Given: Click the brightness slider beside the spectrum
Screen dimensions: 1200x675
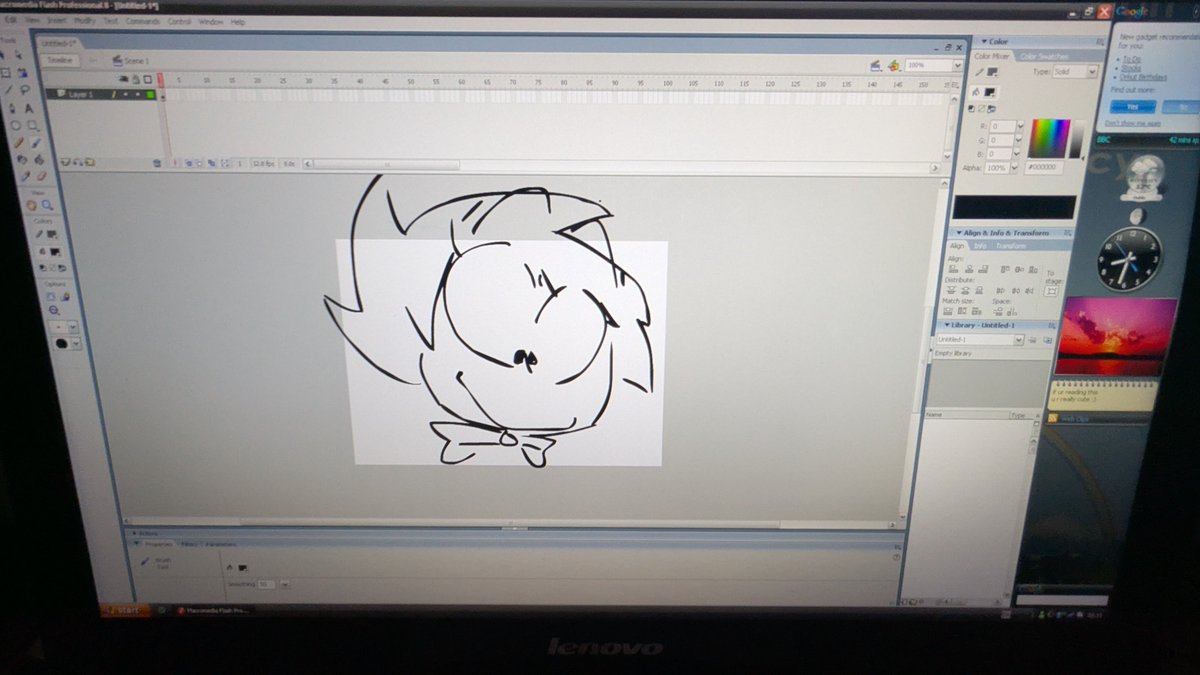Looking at the screenshot, I should pos(1077,139).
